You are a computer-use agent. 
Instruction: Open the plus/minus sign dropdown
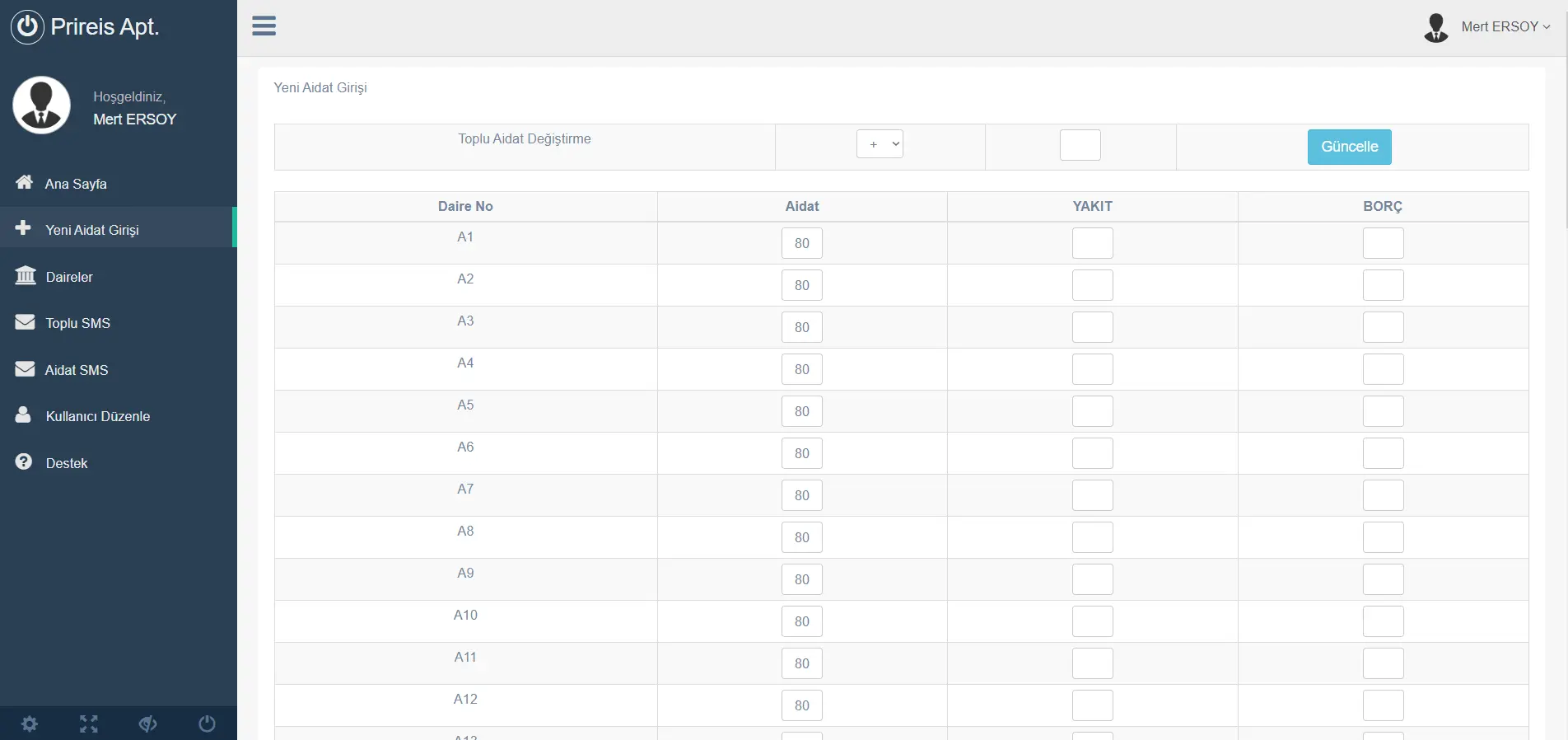880,144
